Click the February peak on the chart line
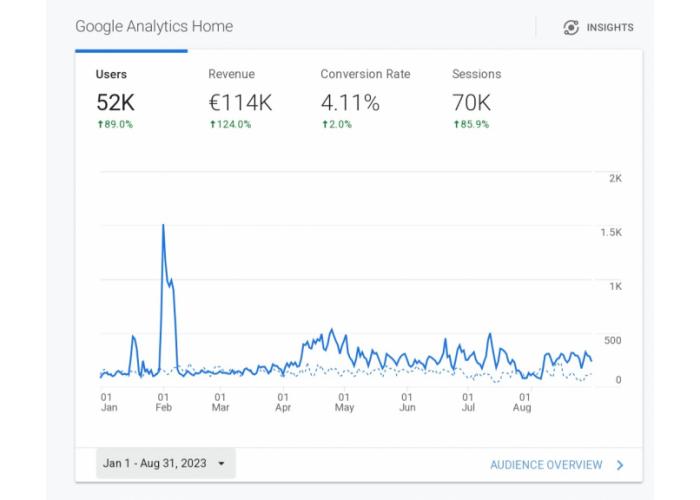Viewport: 700px width, 500px height. tap(163, 225)
